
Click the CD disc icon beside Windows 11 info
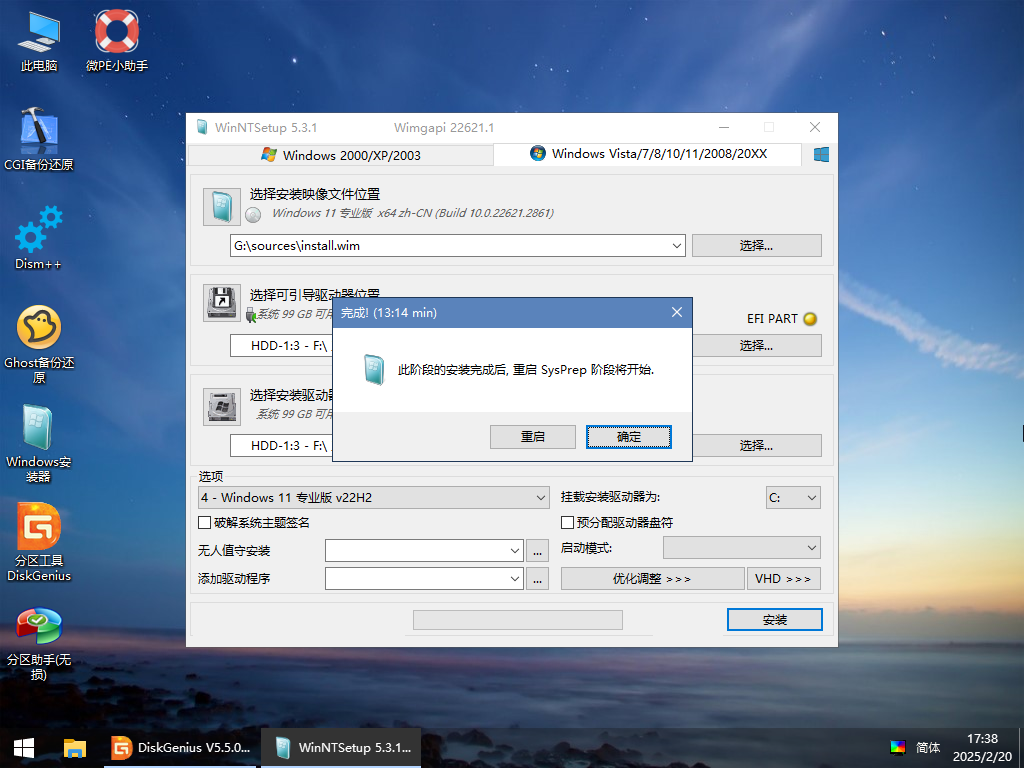pyautogui.click(x=253, y=214)
